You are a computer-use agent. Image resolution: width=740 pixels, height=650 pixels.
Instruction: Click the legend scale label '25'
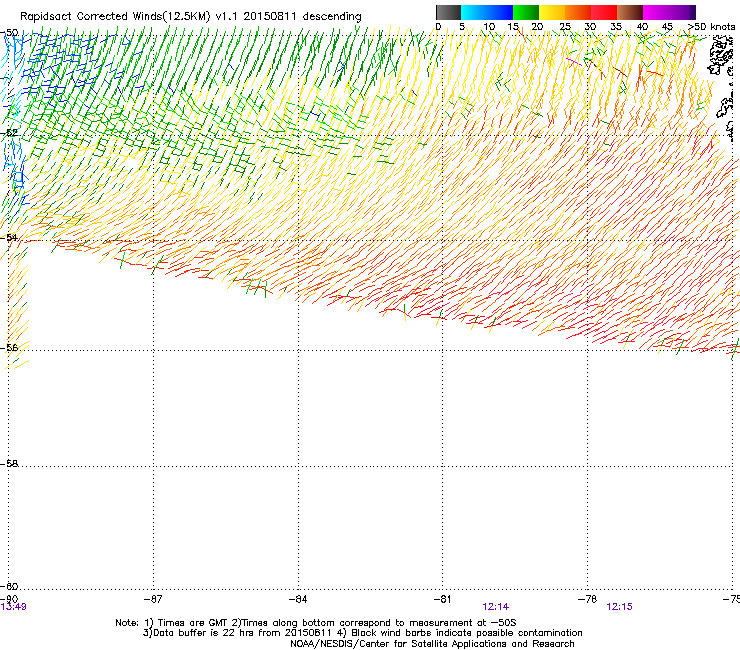[x=565, y=26]
